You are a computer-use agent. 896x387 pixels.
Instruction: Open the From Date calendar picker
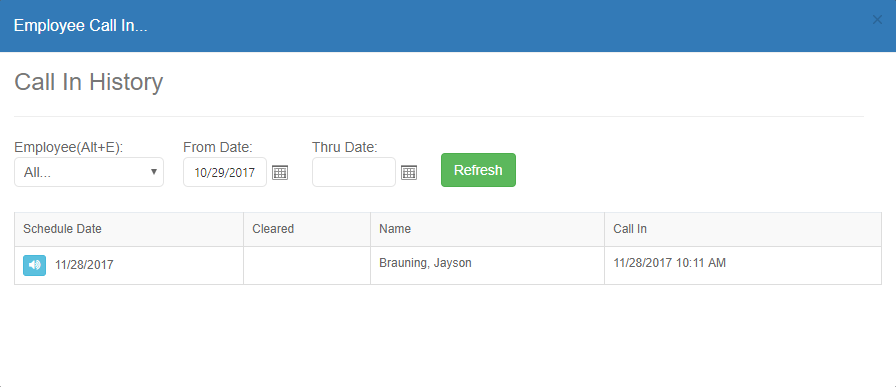coord(280,172)
